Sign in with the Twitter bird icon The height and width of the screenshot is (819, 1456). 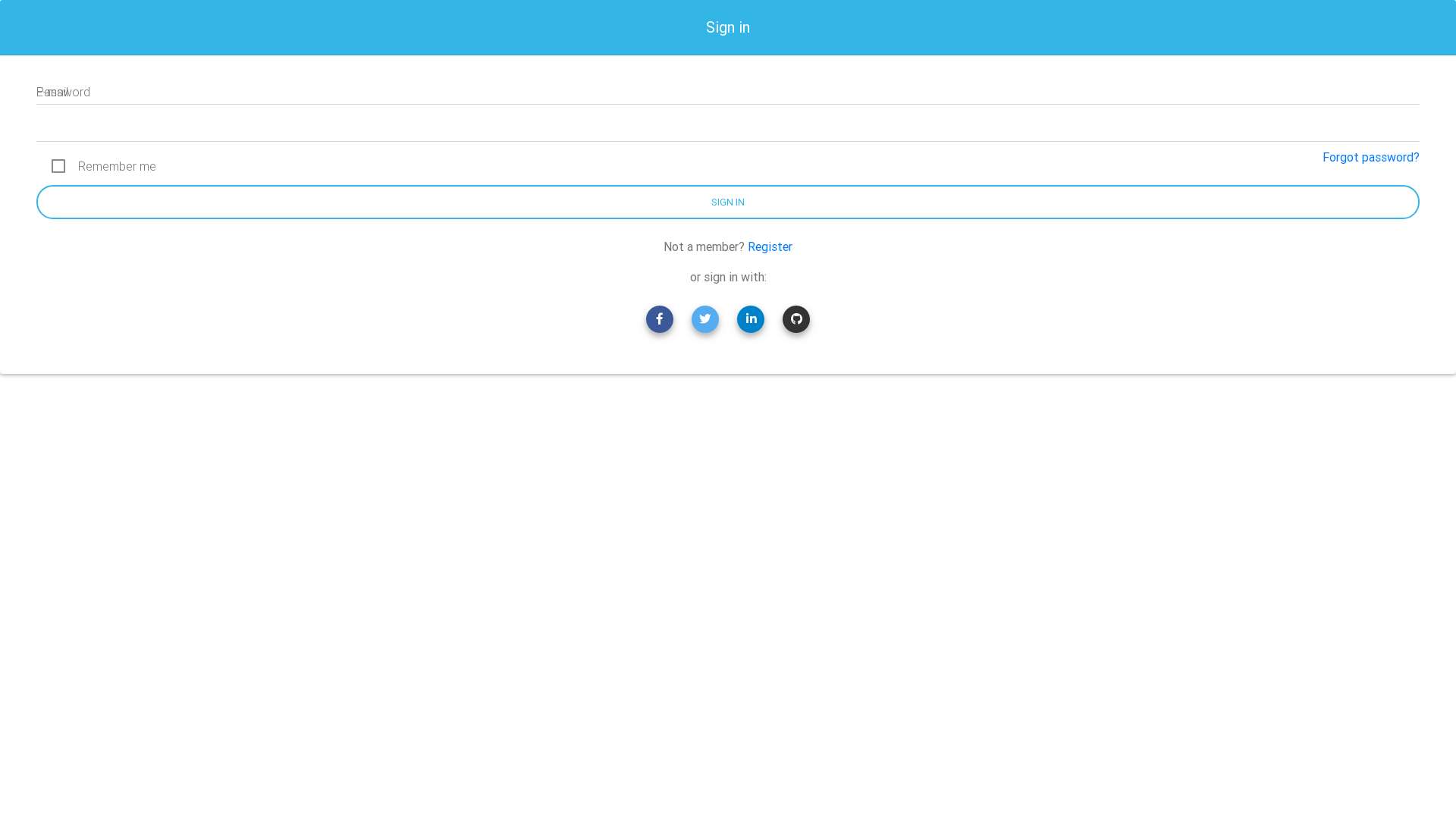coord(704,319)
